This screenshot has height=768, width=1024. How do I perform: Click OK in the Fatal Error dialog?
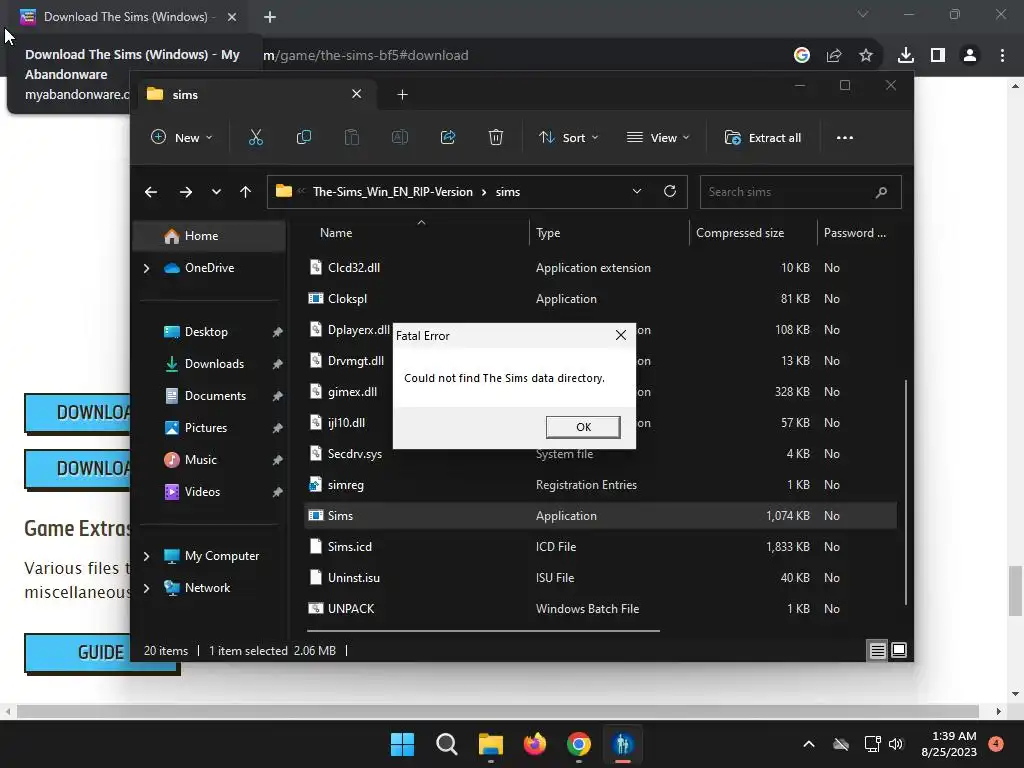pyautogui.click(x=583, y=427)
